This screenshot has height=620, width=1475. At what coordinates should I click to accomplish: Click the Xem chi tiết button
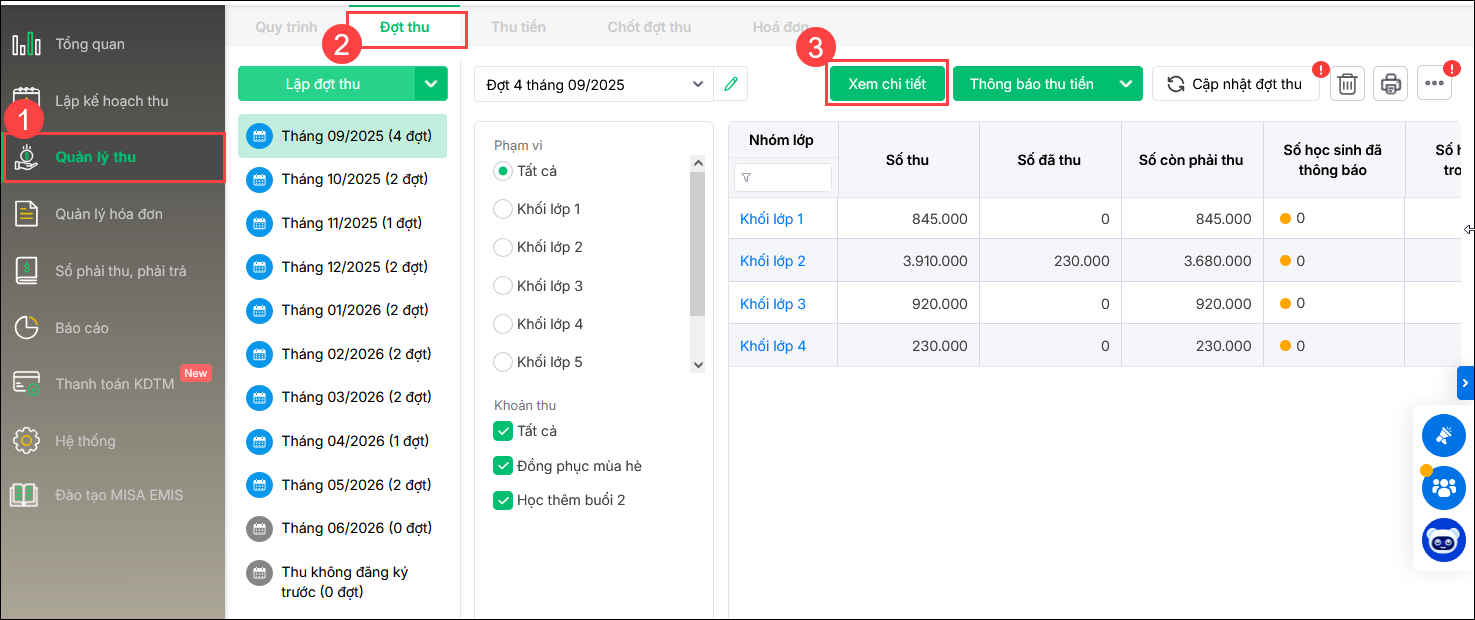click(887, 84)
